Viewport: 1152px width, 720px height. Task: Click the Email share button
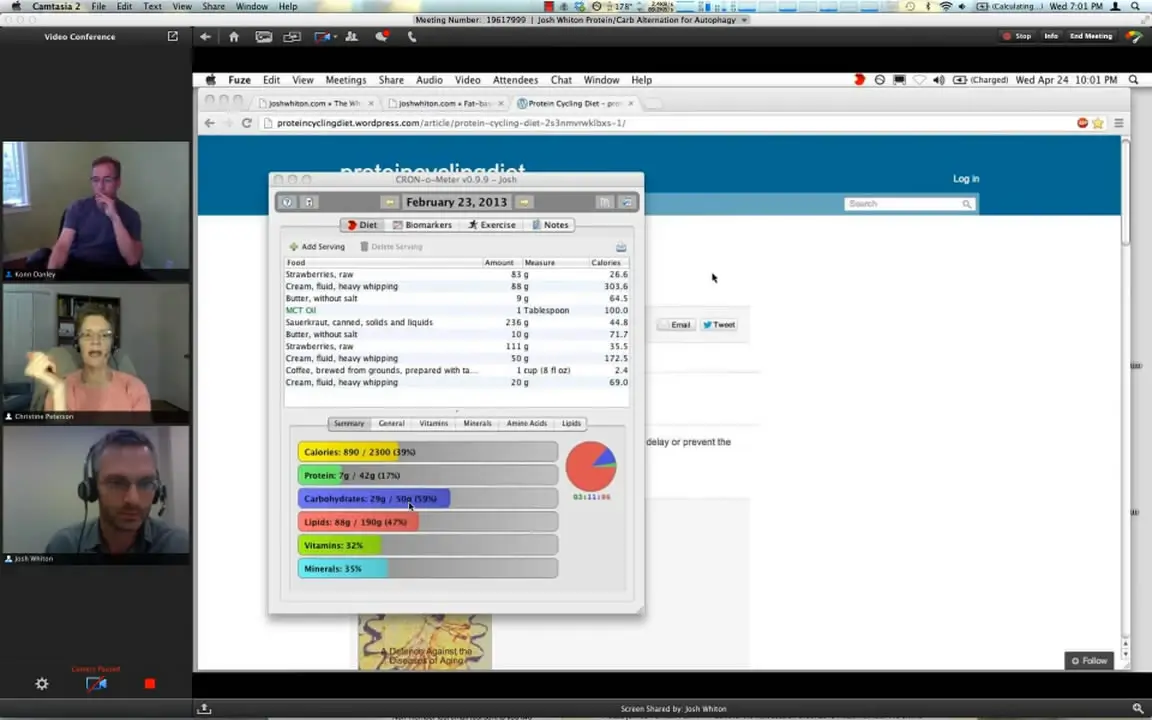(676, 325)
